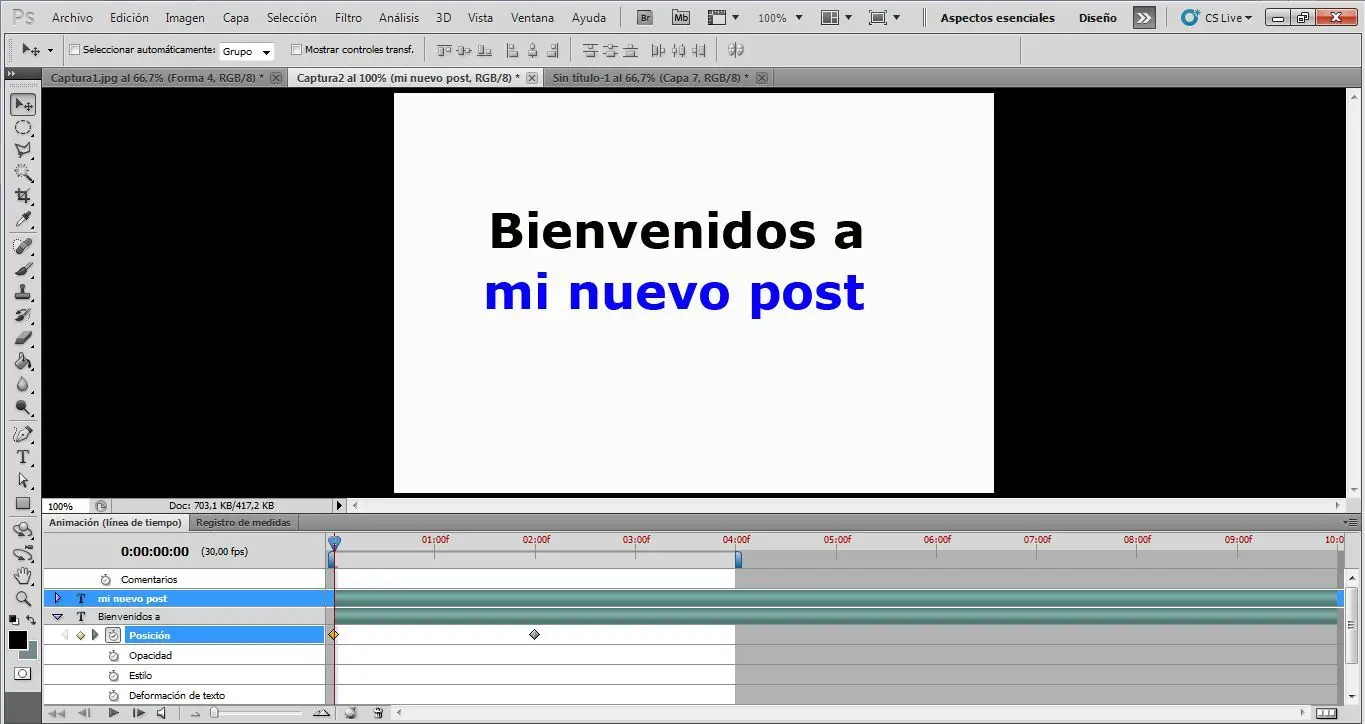Go to first frame of the timeline

click(x=57, y=713)
